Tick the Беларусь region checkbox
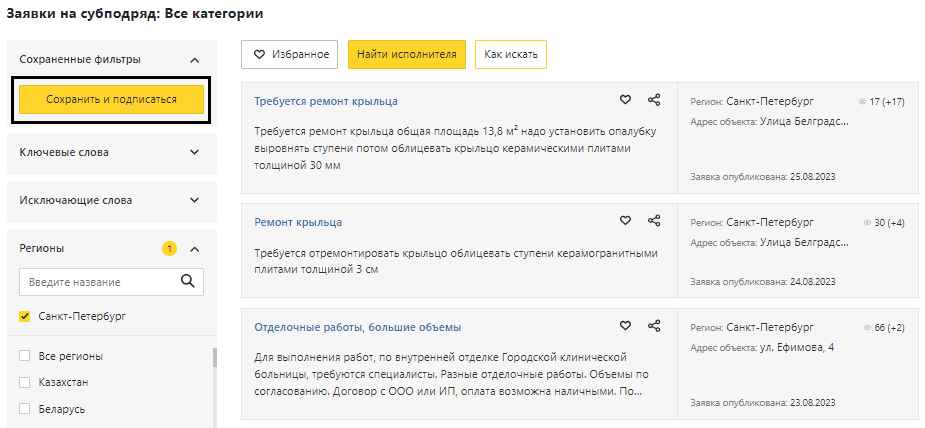 point(25,409)
